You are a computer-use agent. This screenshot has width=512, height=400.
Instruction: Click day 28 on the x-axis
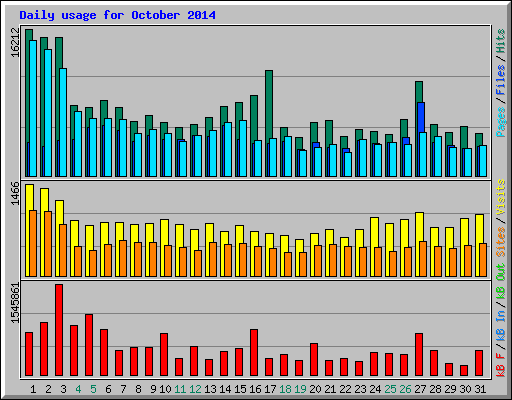point(435,389)
